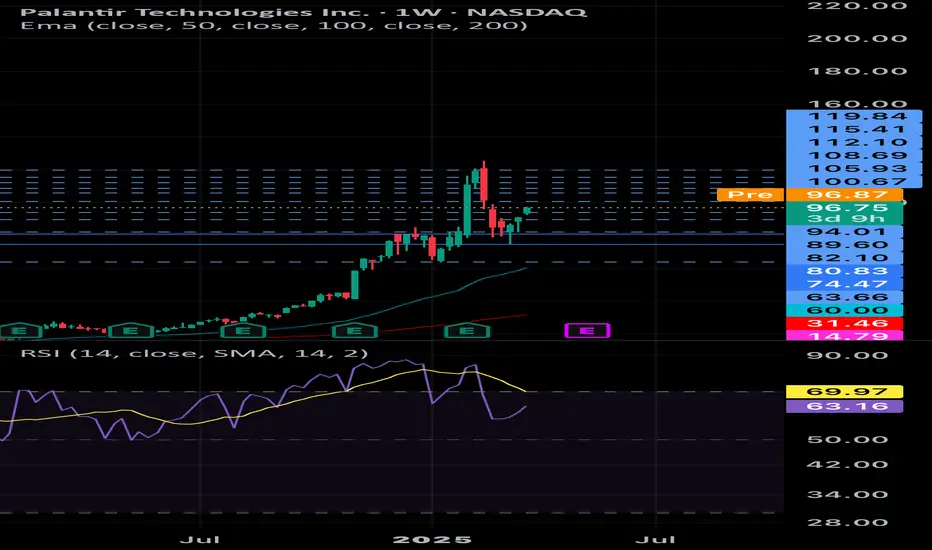
Task: Click the purple 63.16 RSI value label
Action: point(844,406)
